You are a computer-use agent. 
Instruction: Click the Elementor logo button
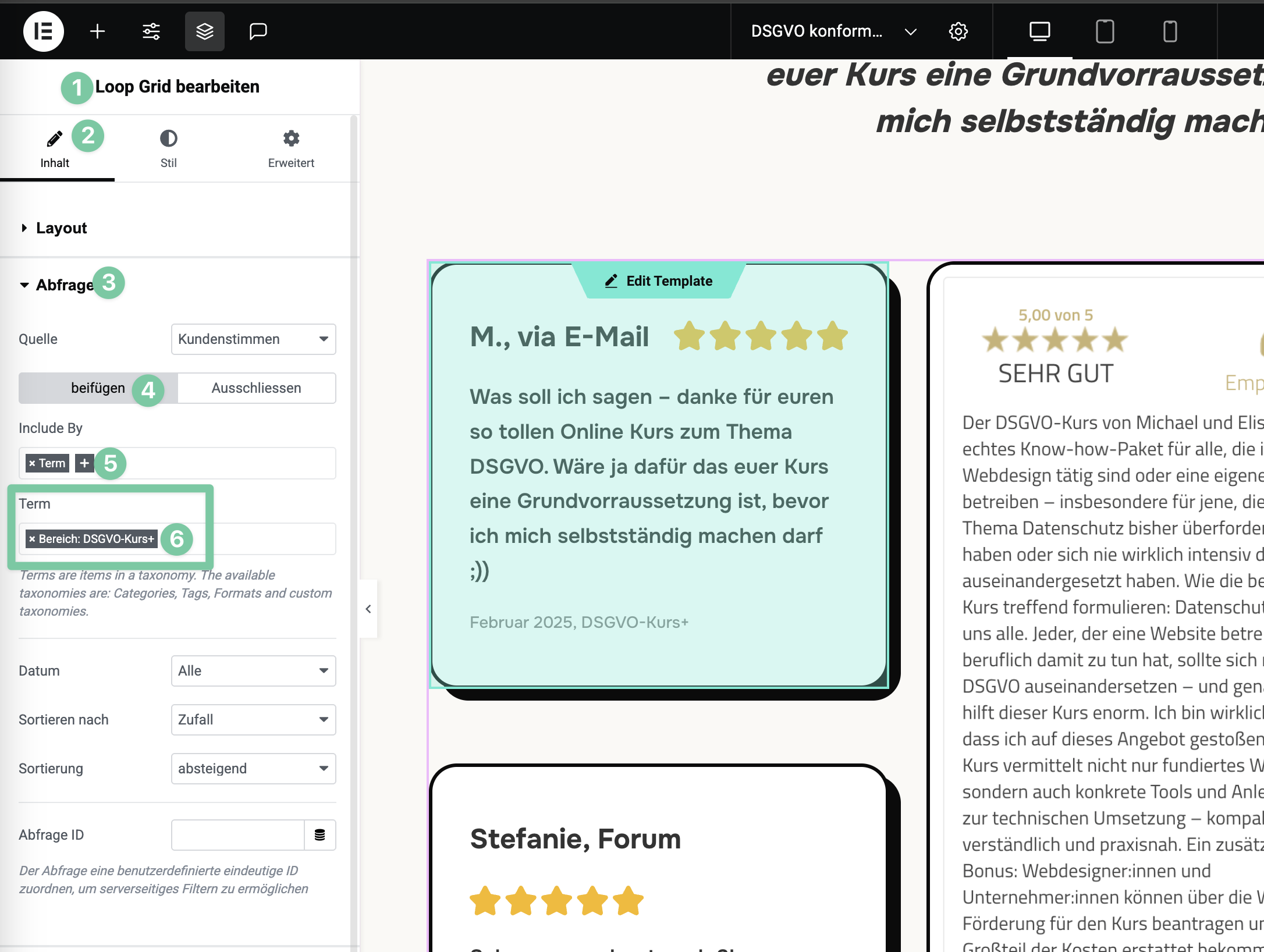[44, 31]
